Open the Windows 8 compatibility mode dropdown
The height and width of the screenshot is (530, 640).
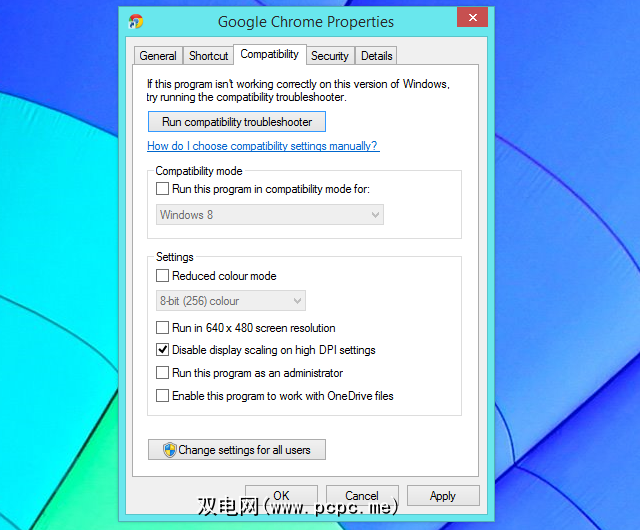tap(270, 215)
